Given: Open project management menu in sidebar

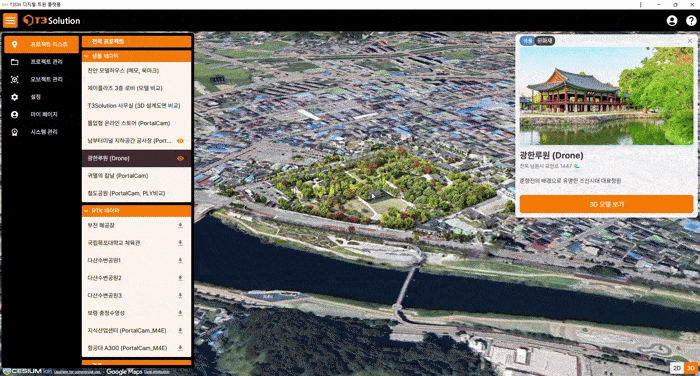Looking at the screenshot, I should (x=46, y=62).
